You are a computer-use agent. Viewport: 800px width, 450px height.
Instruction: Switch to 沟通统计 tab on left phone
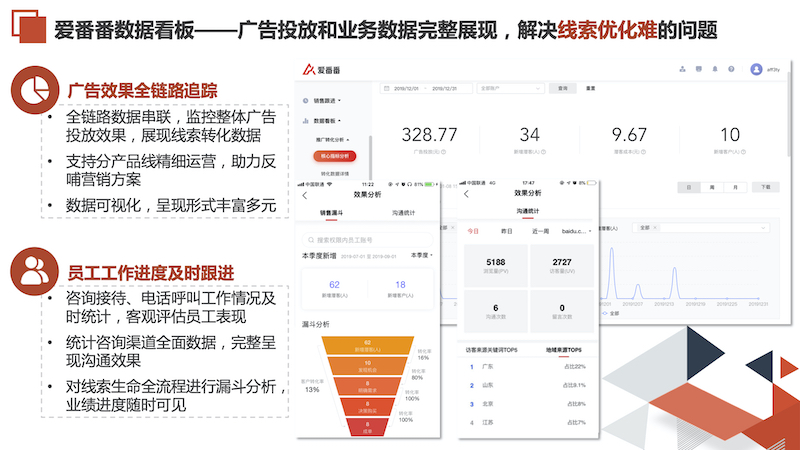[403, 213]
